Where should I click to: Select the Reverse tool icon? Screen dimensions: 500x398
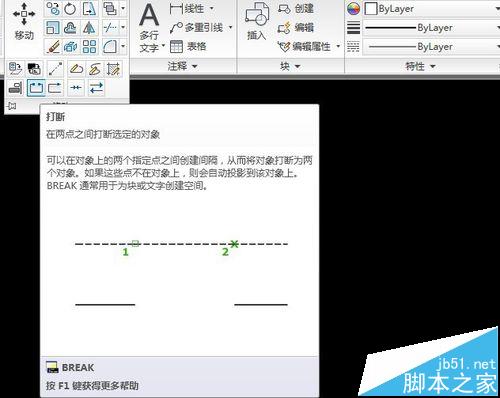tap(96, 88)
